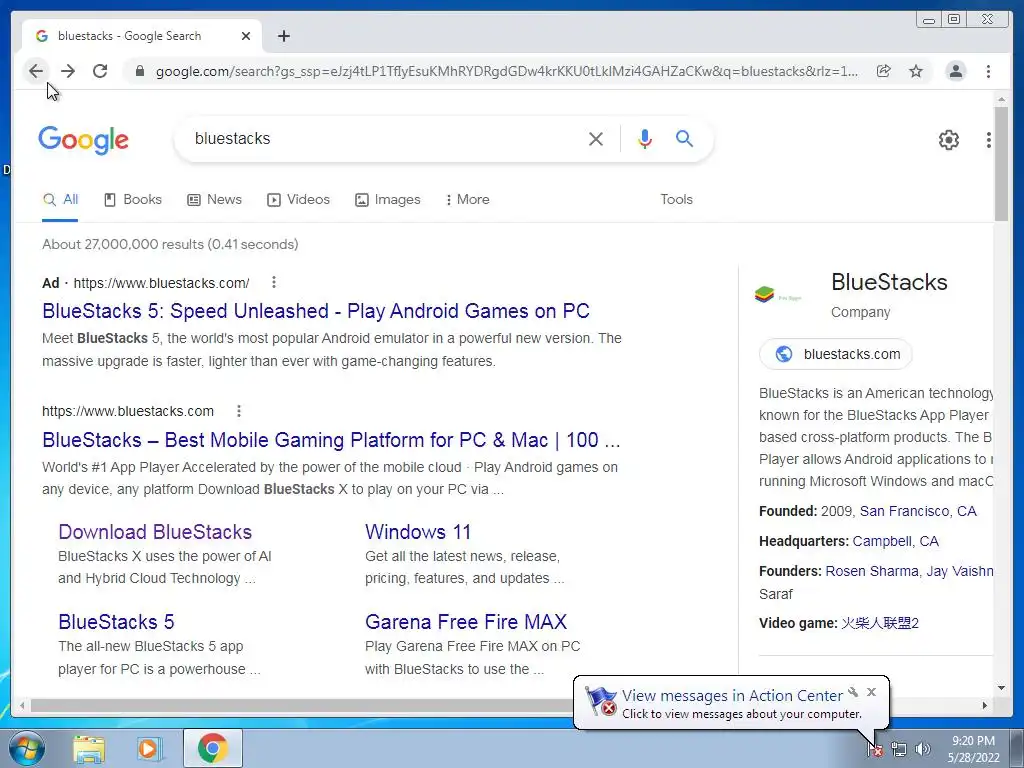The image size is (1024, 768).
Task: Click the taskbar clock showing 9:20 PM
Action: click(x=973, y=749)
